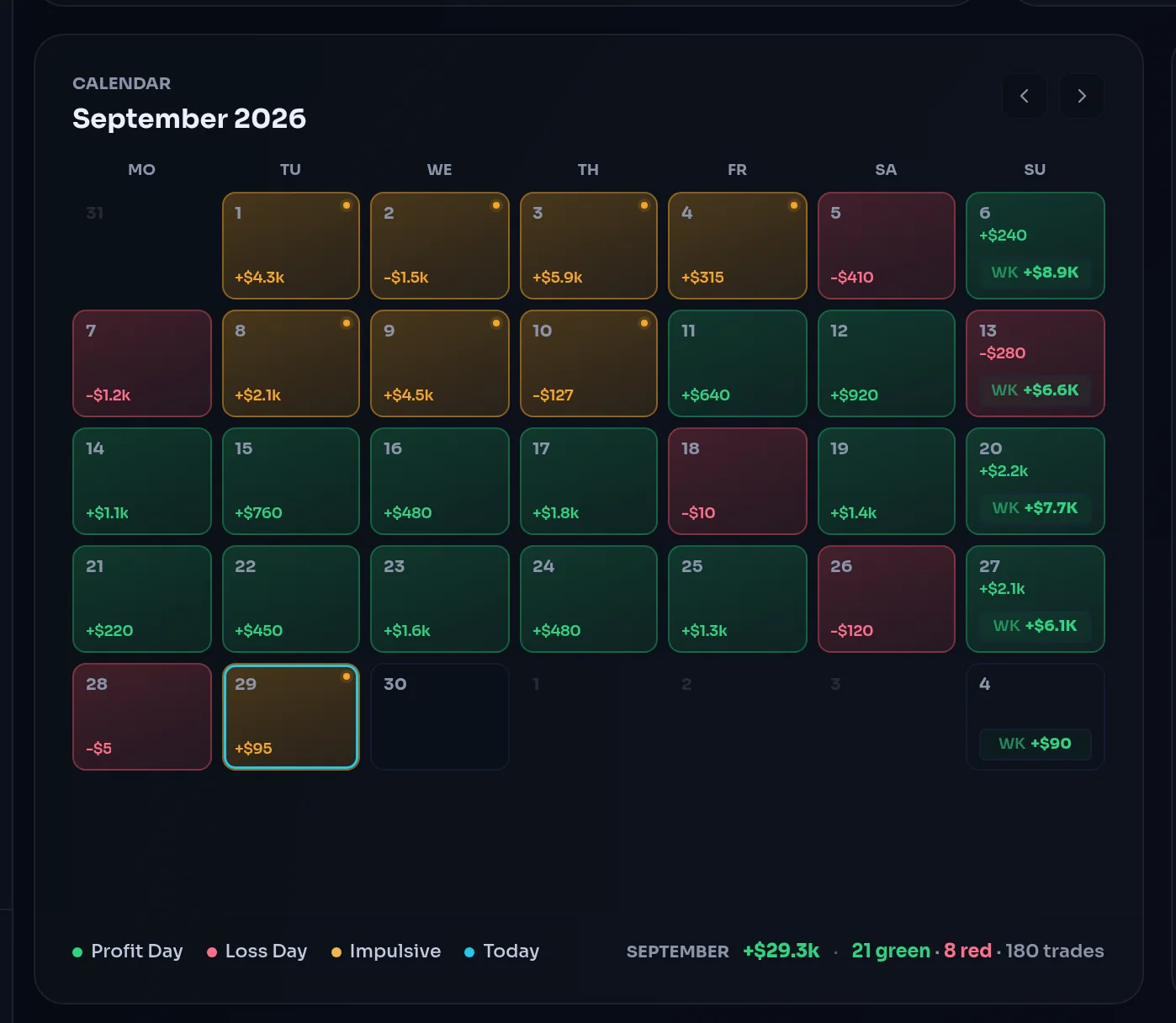Select September 24 cell +$480

pos(589,599)
